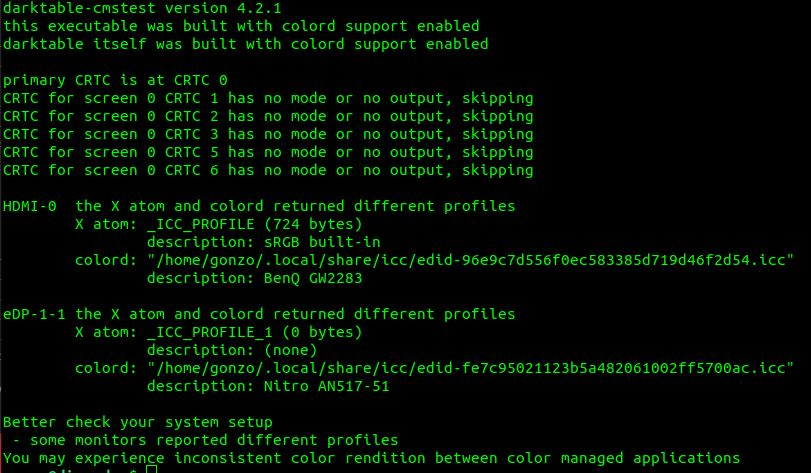This screenshot has width=811, height=473.
Task: Click the inconsistent color rendition warning line
Action: [371, 458]
